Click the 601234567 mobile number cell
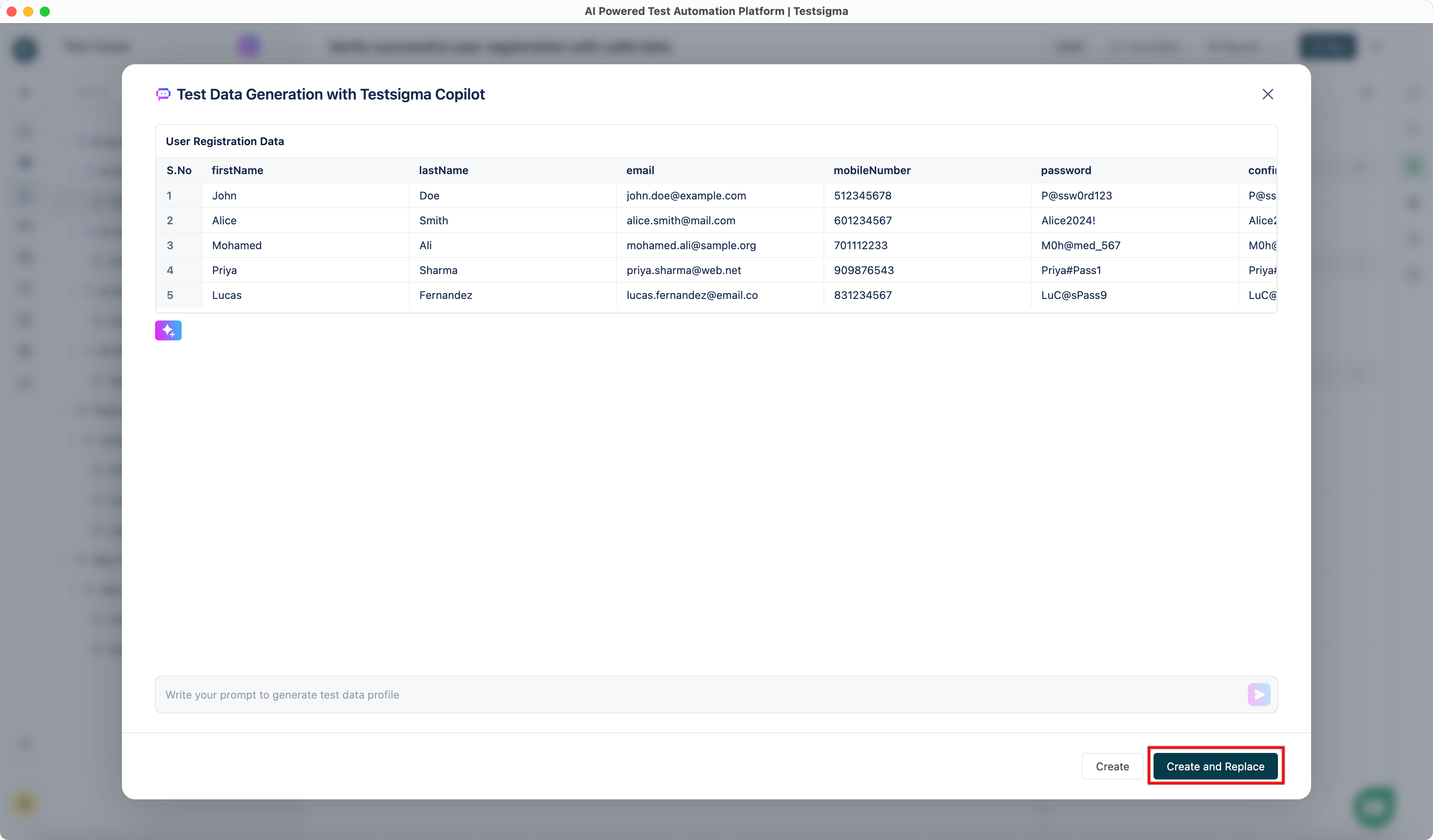The height and width of the screenshot is (840, 1433). (x=862, y=221)
